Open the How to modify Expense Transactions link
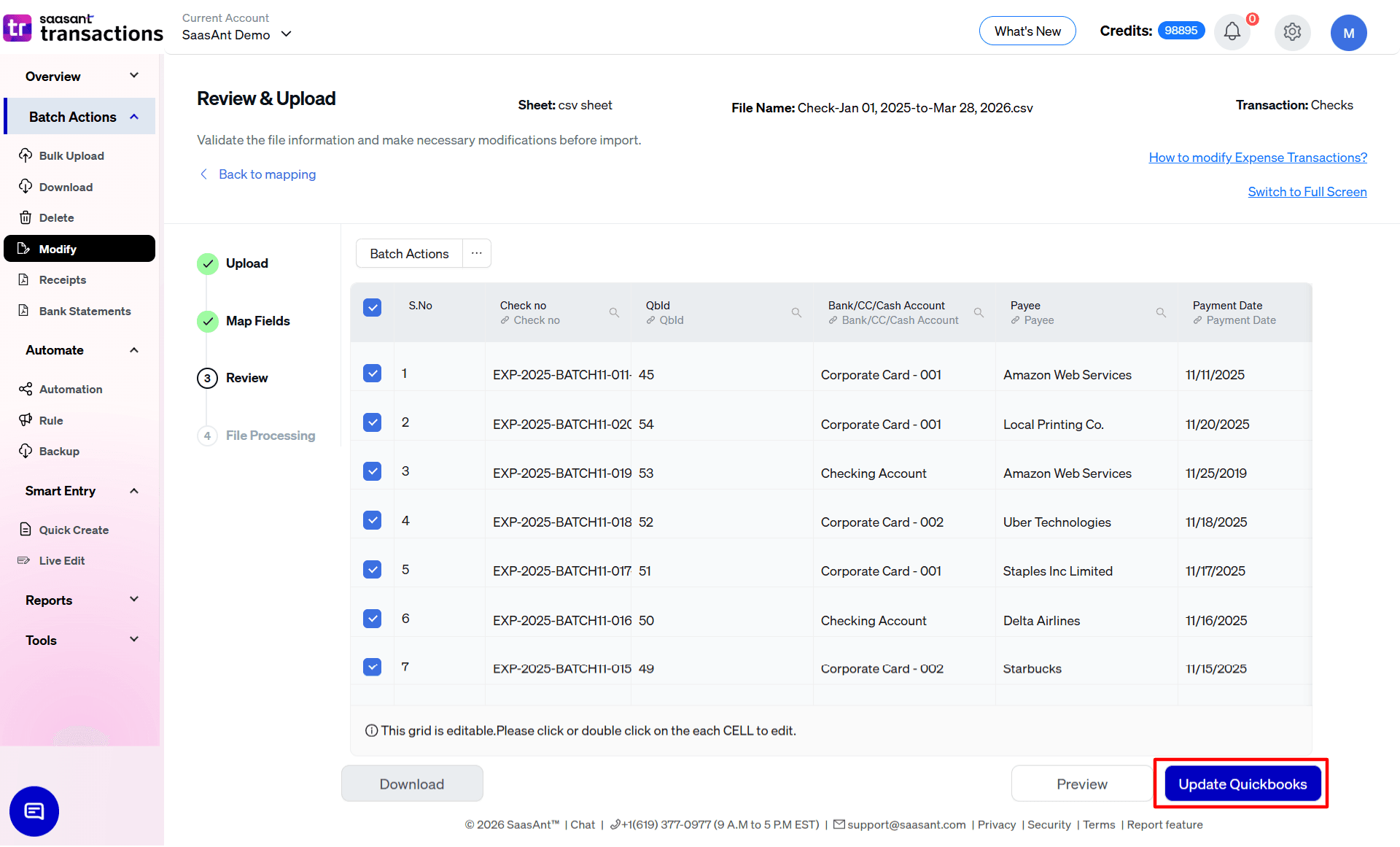The width and height of the screenshot is (1400, 847). pos(1256,157)
